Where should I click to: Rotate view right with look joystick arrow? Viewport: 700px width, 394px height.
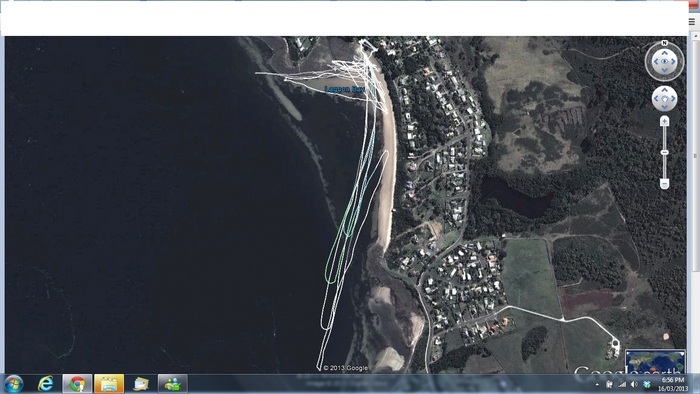[674, 62]
